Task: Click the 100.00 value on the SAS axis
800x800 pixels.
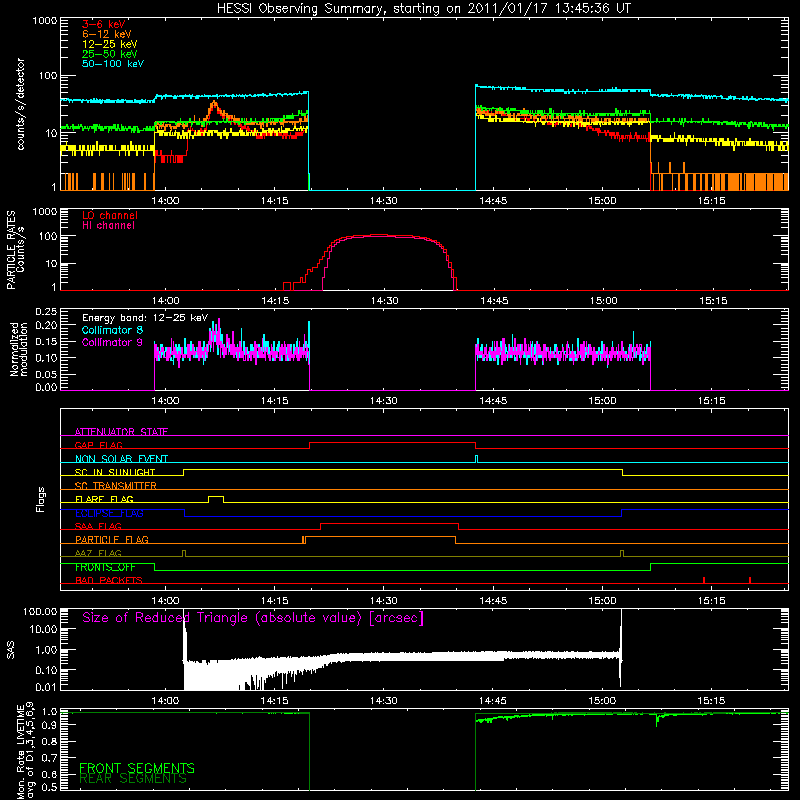Action: point(40,611)
